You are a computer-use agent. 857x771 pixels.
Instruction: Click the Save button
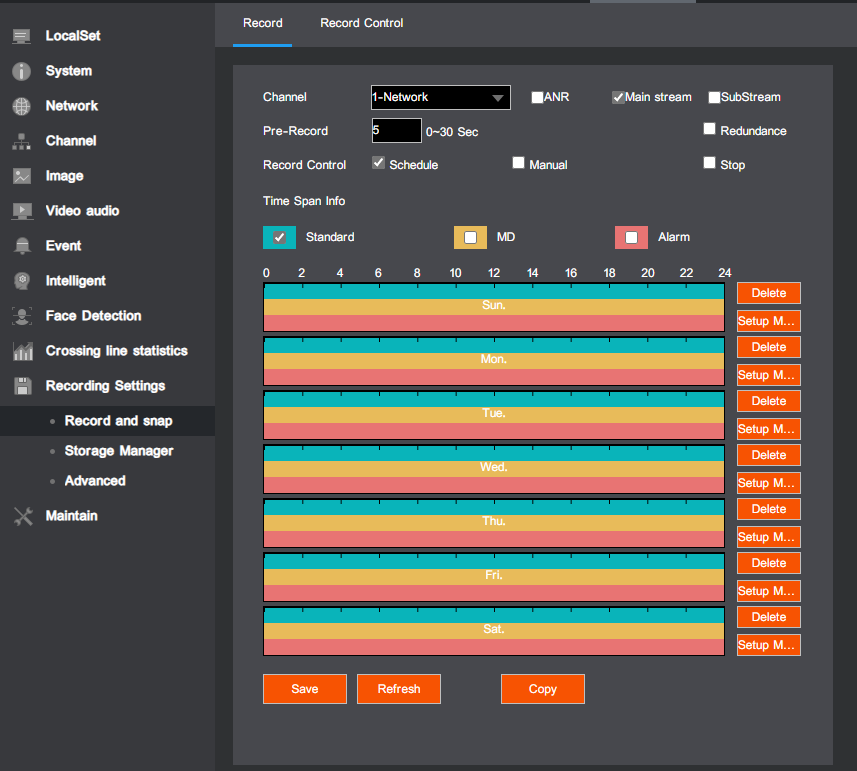304,689
